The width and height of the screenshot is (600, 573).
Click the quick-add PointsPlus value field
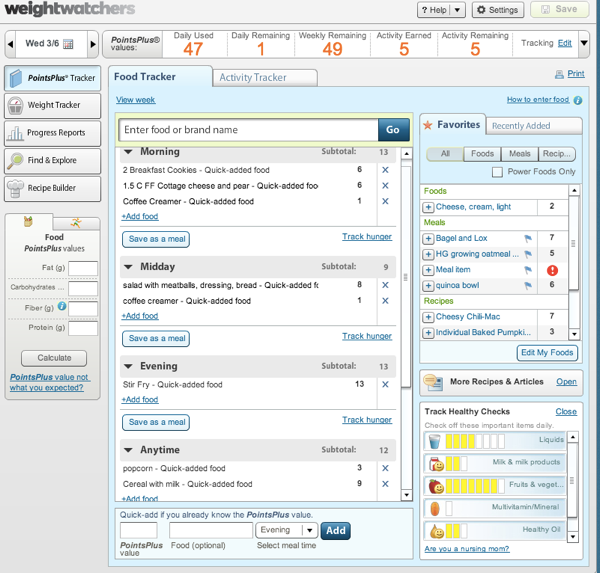coord(139,531)
